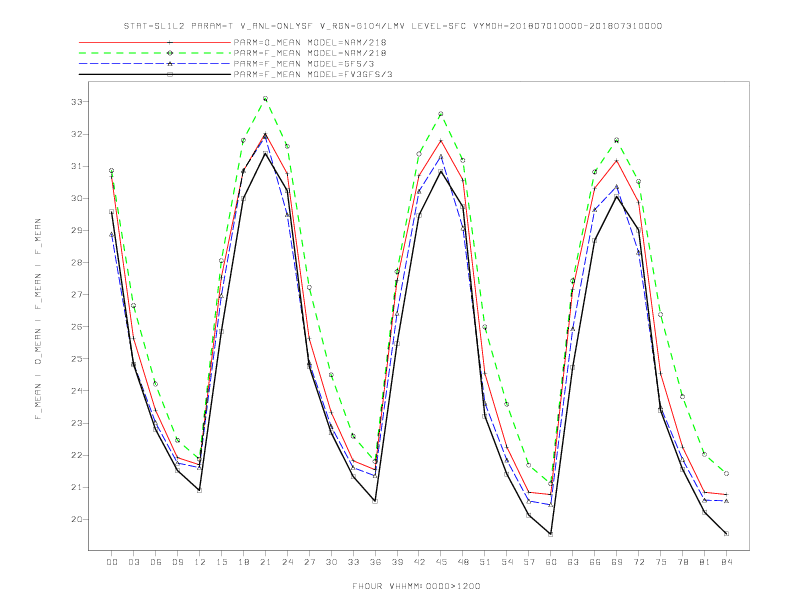The height and width of the screenshot is (612, 792).
Task: Click x-axis forecast hour label 00
Action: coord(112,562)
